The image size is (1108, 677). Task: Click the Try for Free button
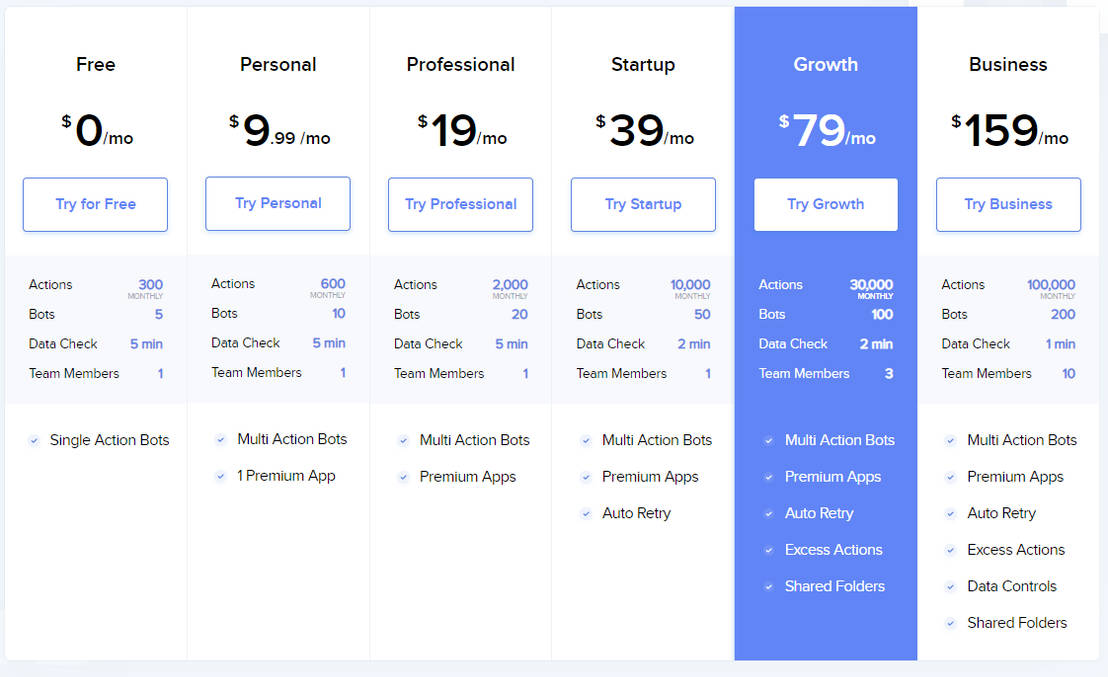click(95, 204)
